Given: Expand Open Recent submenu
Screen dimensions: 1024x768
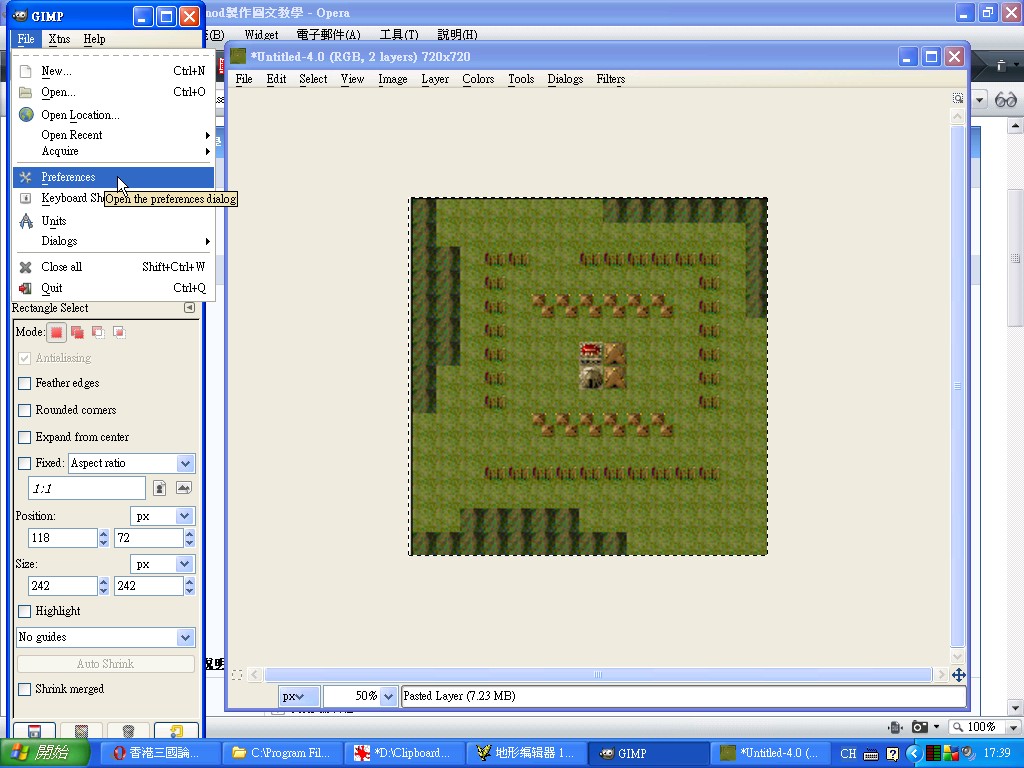Looking at the screenshot, I should coord(114,135).
